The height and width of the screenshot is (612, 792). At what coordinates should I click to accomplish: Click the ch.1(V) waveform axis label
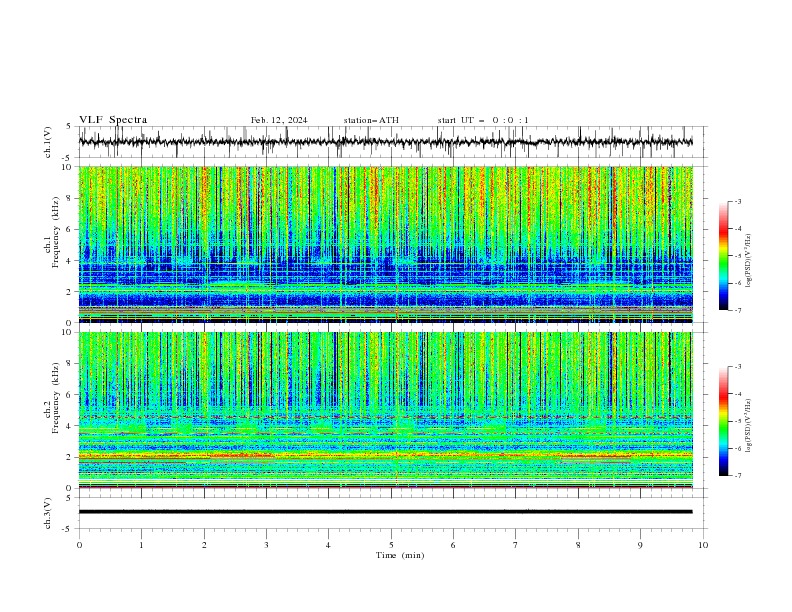47,142
